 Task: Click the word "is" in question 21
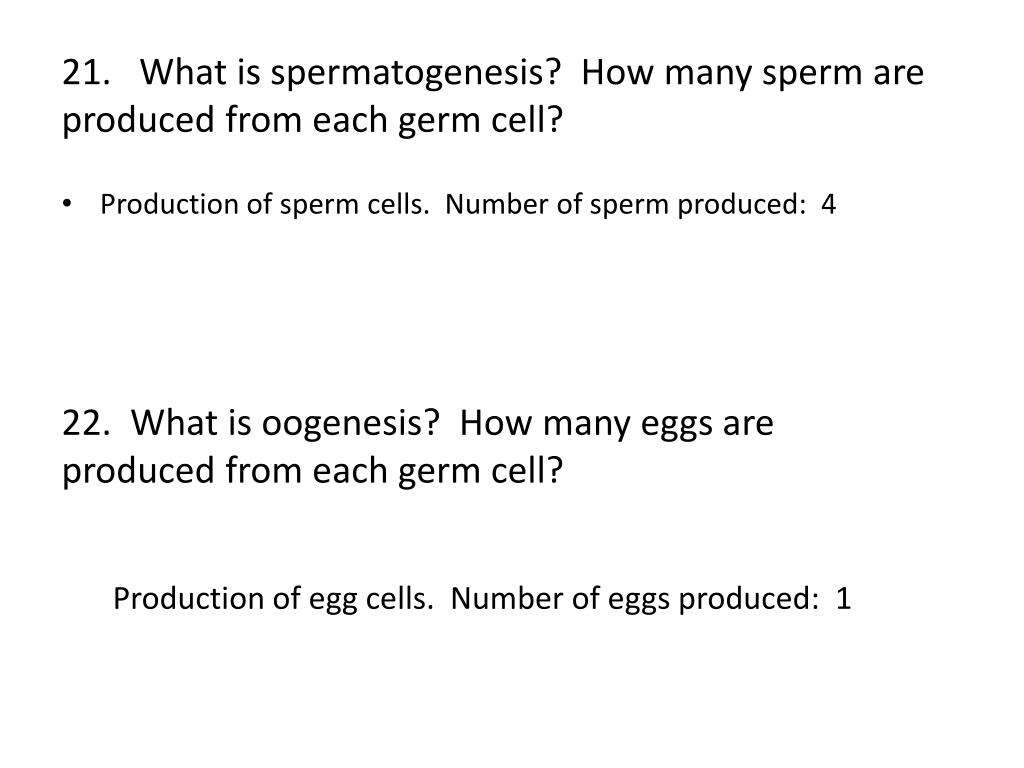(248, 72)
